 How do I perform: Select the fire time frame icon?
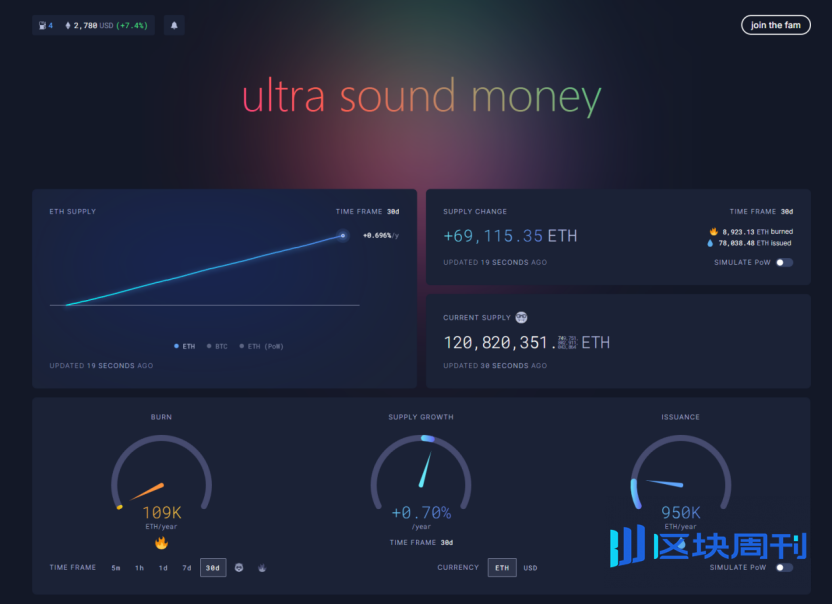[x=262, y=567]
